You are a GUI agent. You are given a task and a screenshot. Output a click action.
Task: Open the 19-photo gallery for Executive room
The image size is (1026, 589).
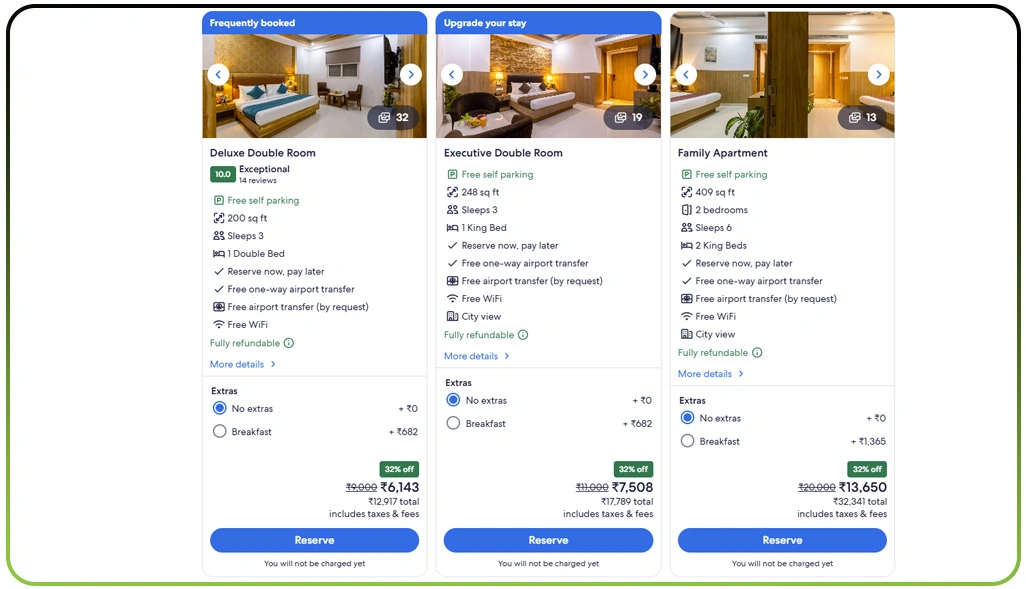(x=628, y=118)
